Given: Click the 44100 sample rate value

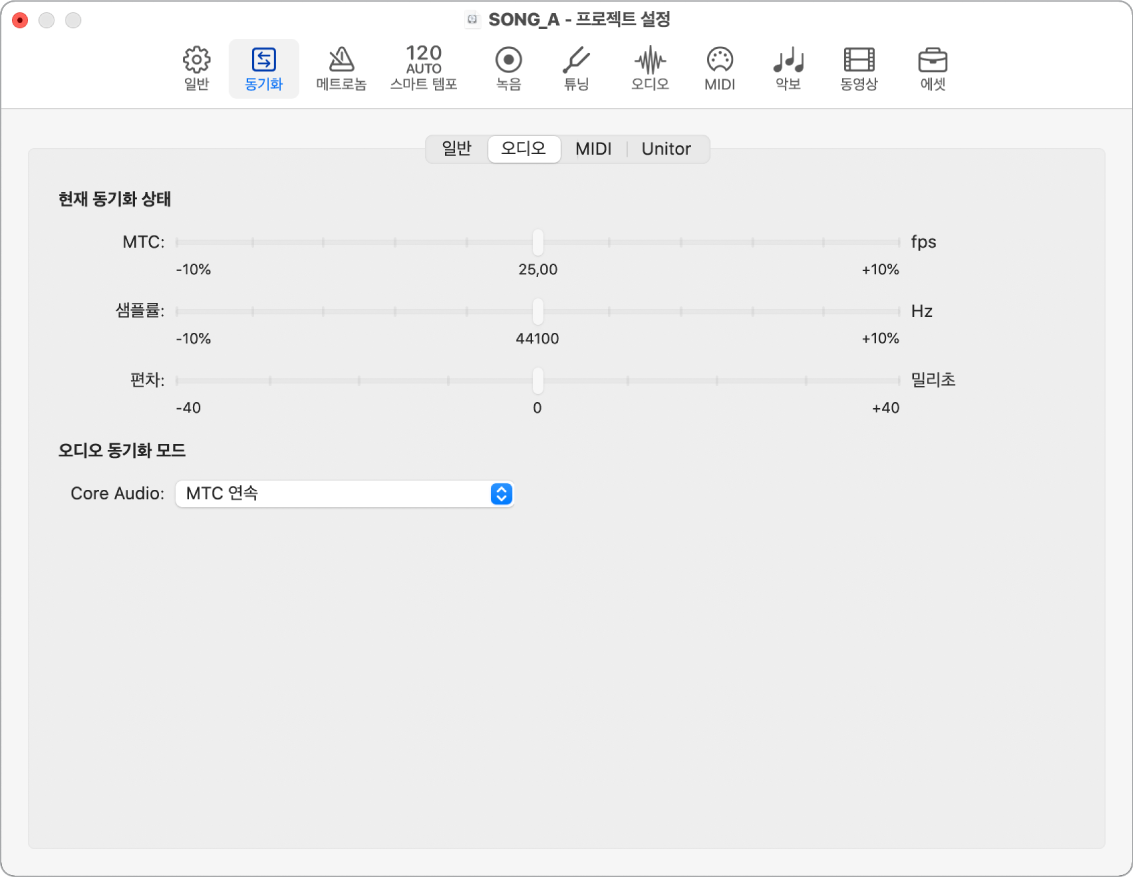Looking at the screenshot, I should [538, 338].
